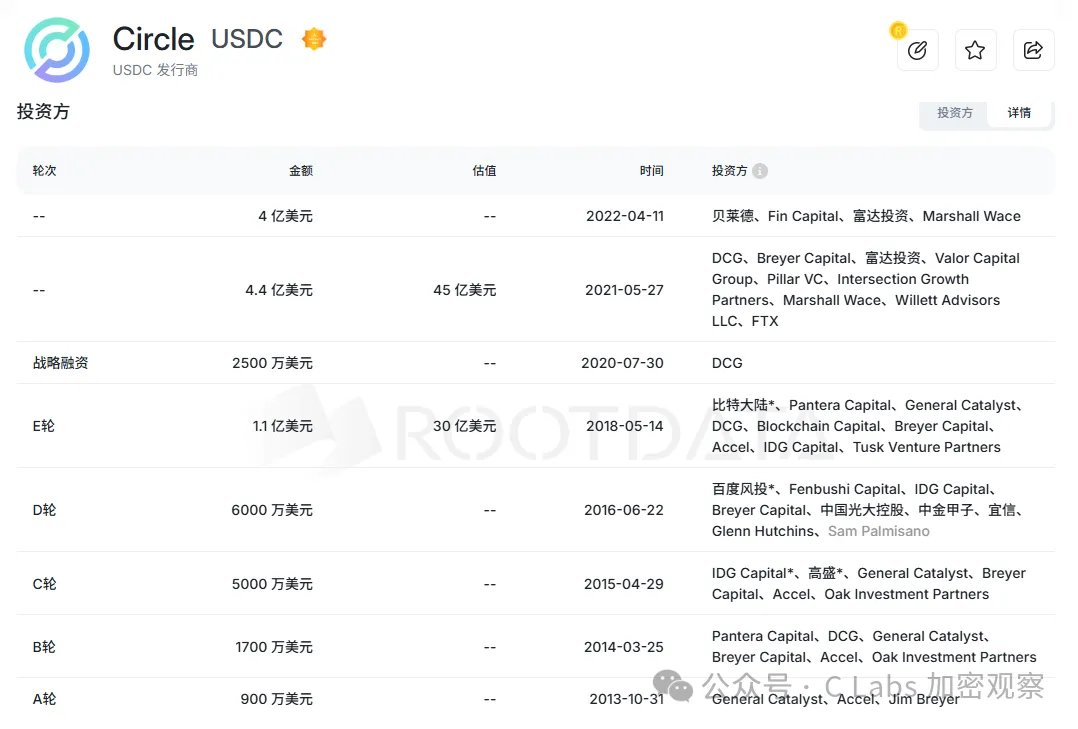Screen dimensions: 1078x729
Task: Open Willett Advisors LLC link
Action: (x=856, y=311)
